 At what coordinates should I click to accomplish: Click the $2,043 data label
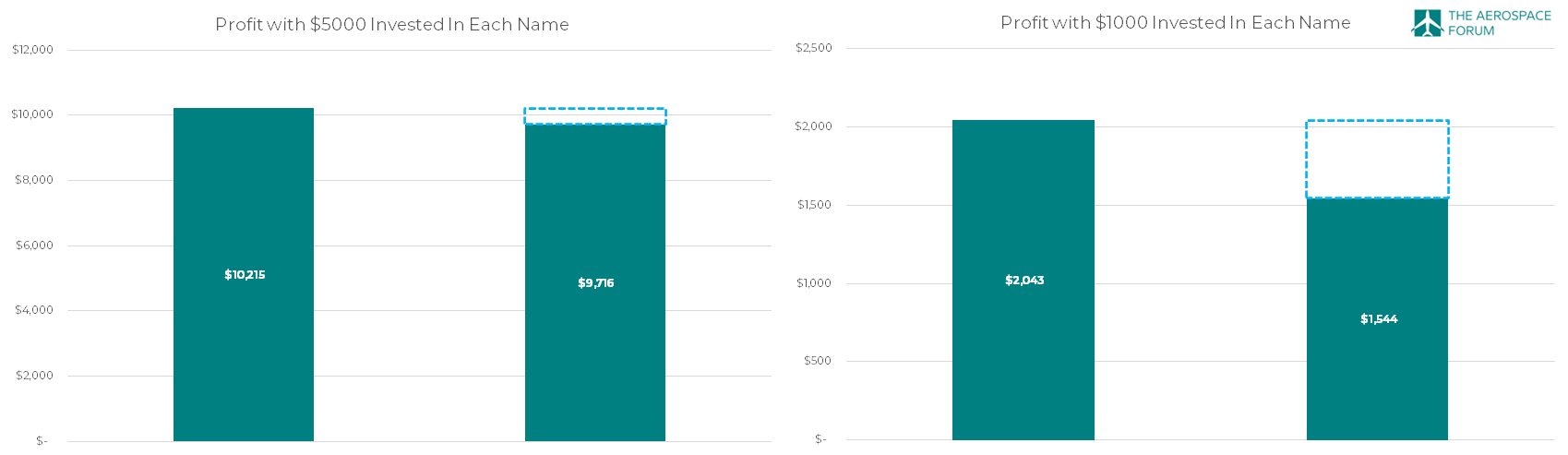click(1024, 281)
